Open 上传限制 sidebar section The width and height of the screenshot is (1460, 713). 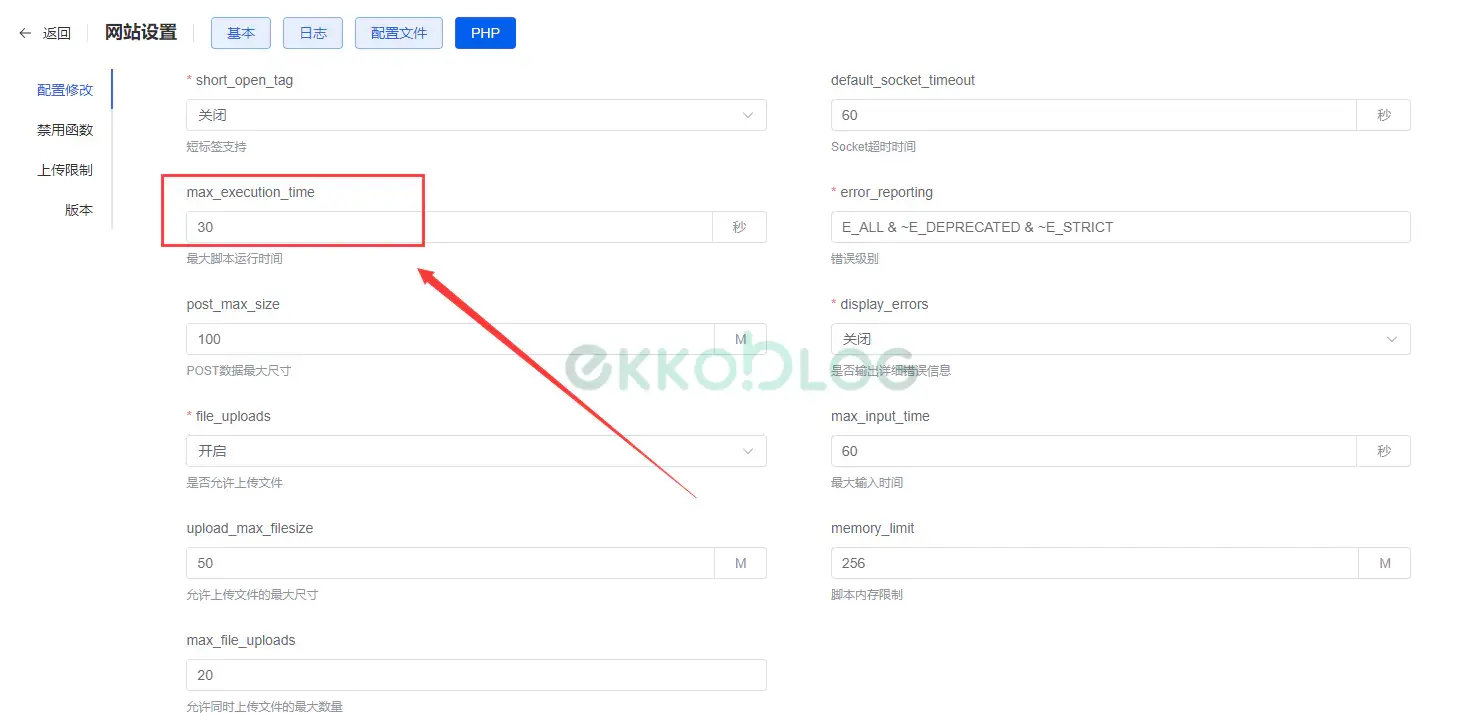coord(65,170)
